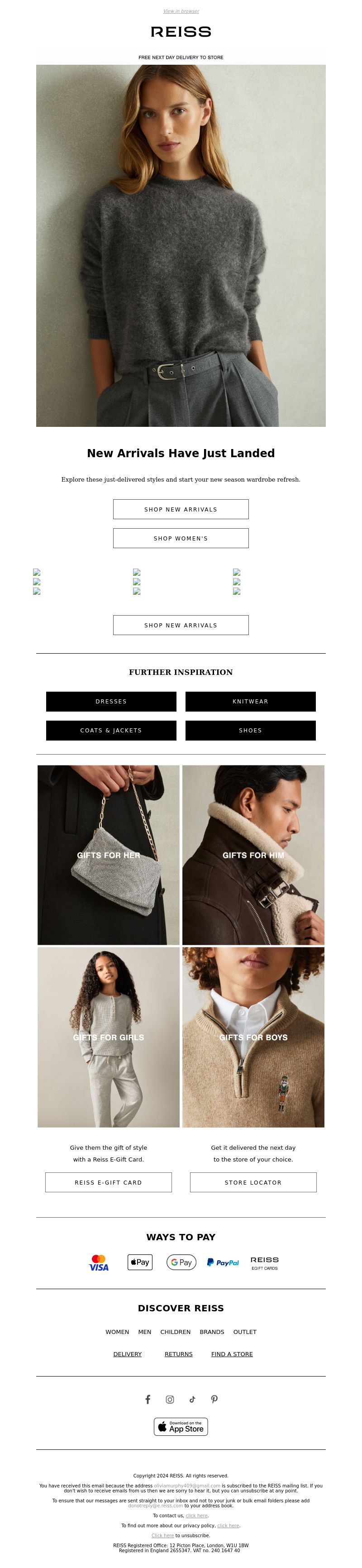This screenshot has height=1568, width=362.
Task: Select the Coats & Jackets button
Action: tap(111, 731)
